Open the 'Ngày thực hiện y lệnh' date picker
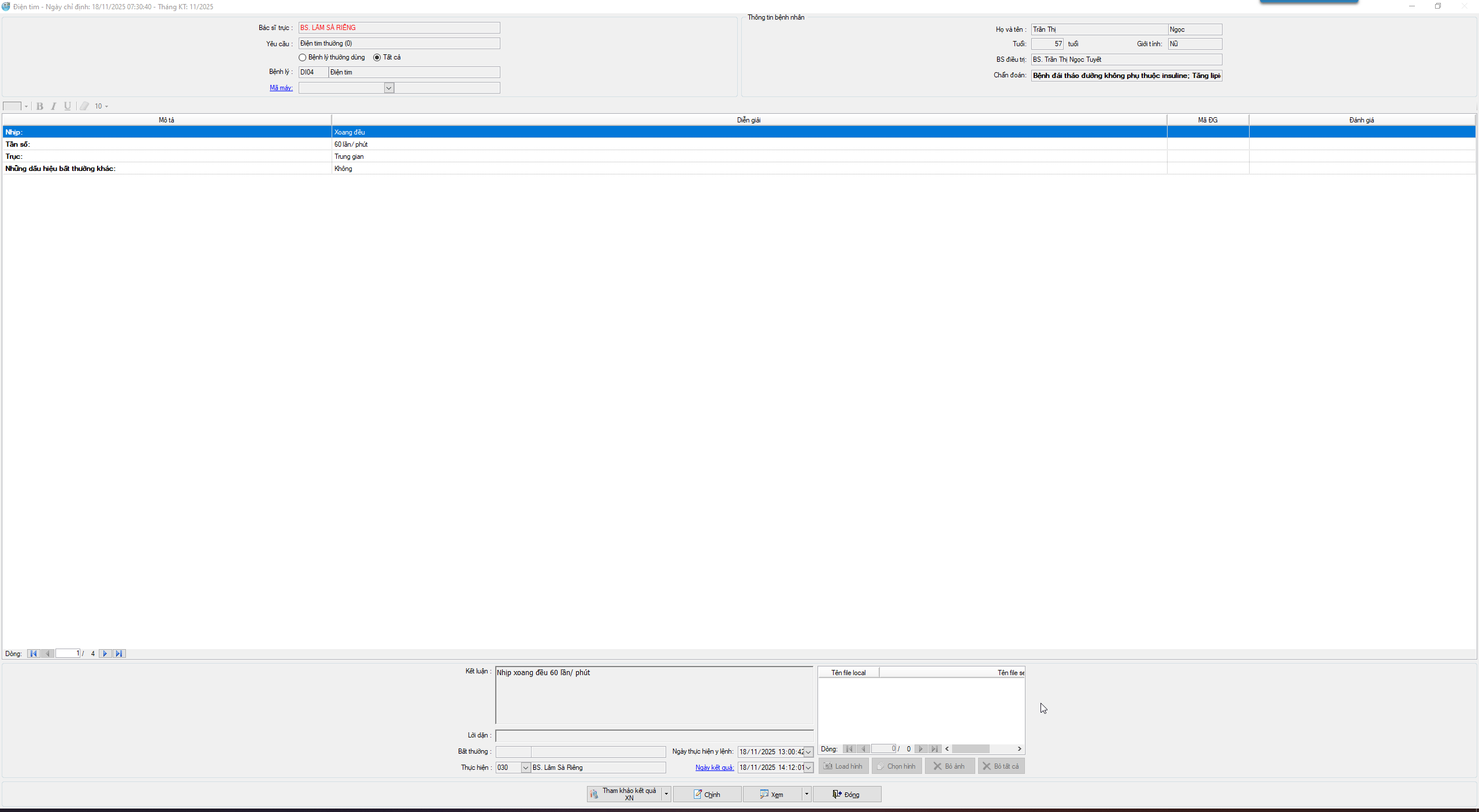Viewport: 1479px width, 812px height. (x=808, y=752)
